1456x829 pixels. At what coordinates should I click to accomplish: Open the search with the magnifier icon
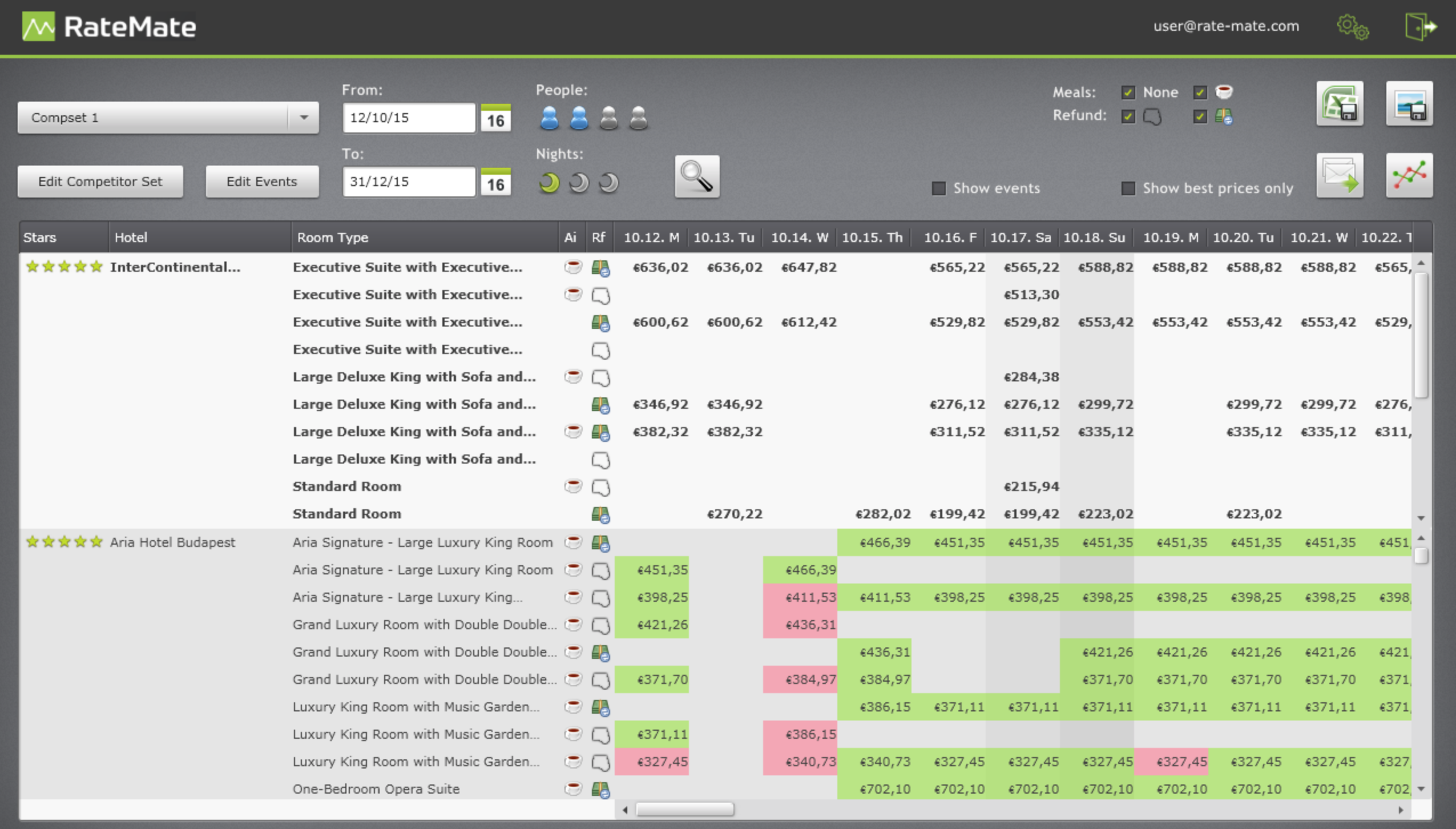tap(696, 176)
